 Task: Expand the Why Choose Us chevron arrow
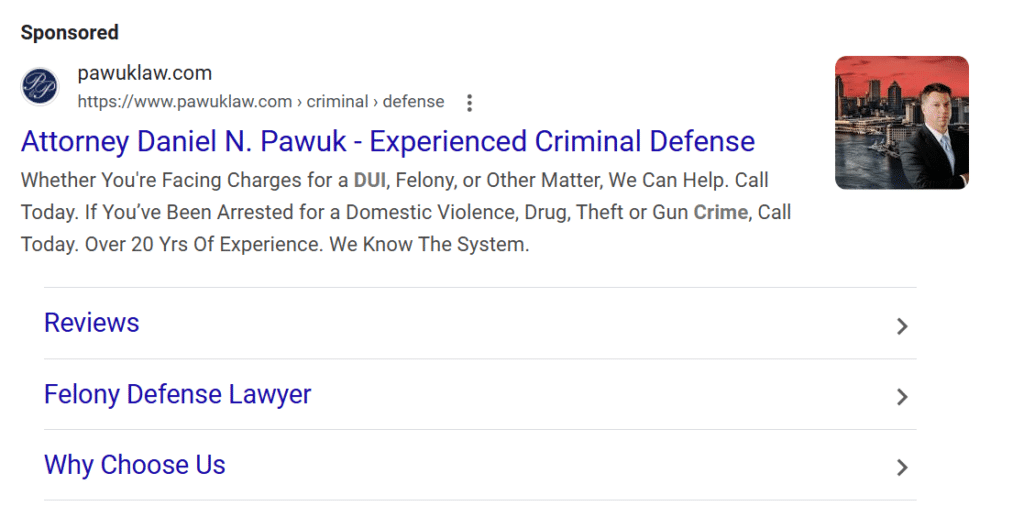902,467
